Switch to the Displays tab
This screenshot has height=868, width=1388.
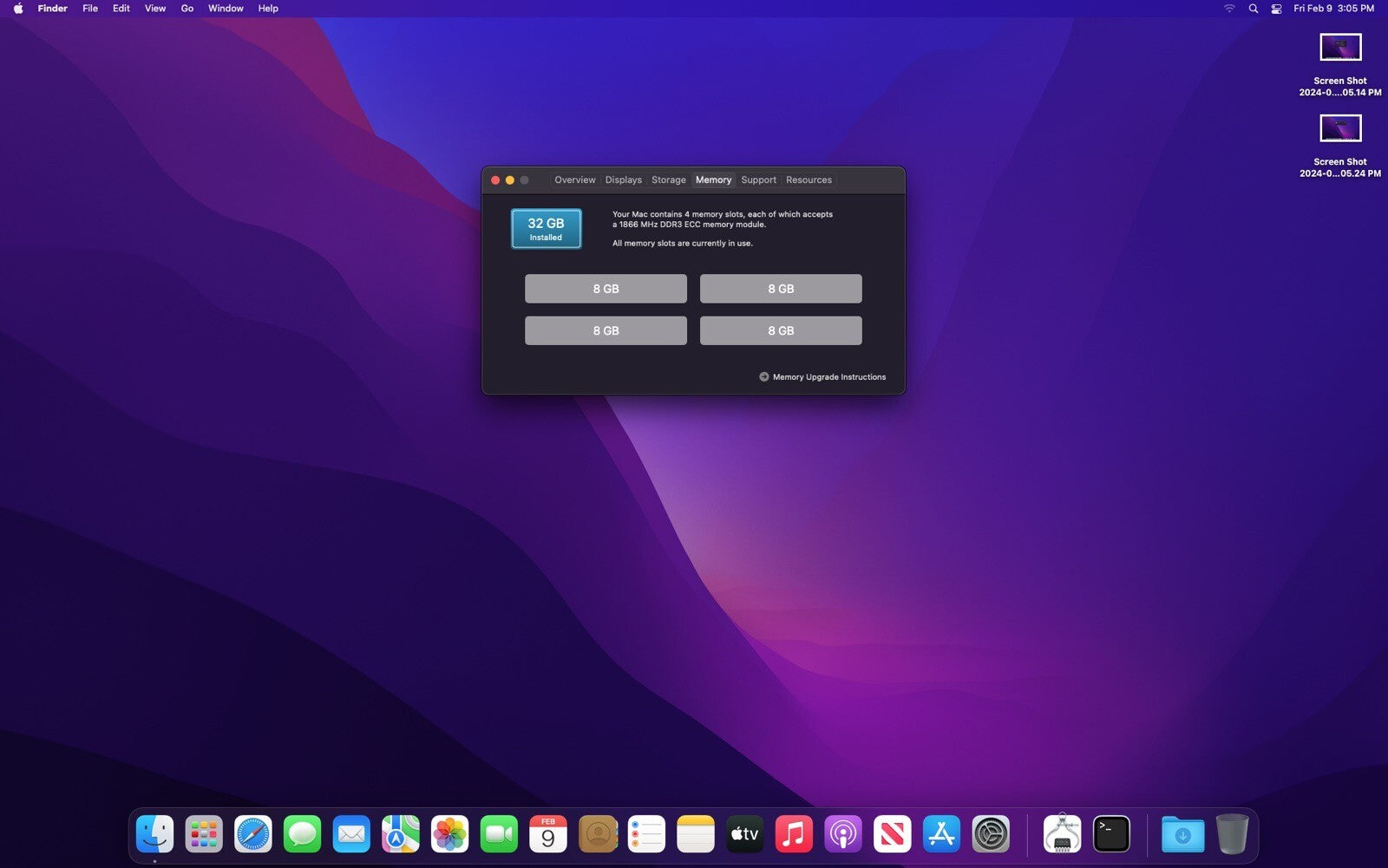tap(624, 180)
